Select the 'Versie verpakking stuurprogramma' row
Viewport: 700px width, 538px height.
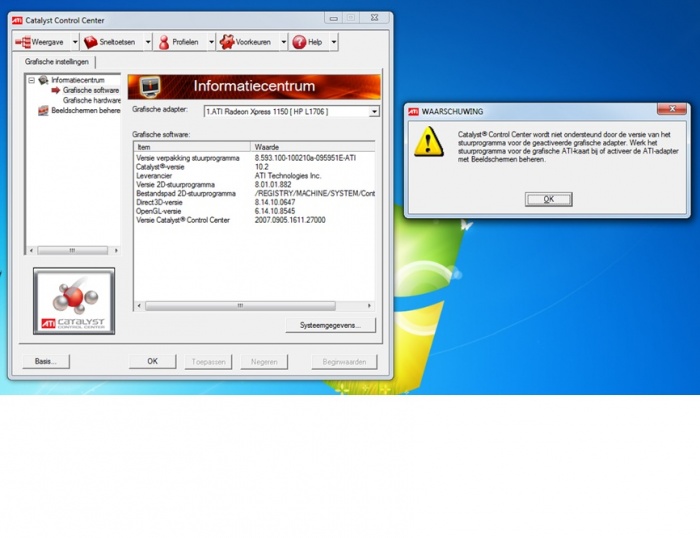(254, 158)
